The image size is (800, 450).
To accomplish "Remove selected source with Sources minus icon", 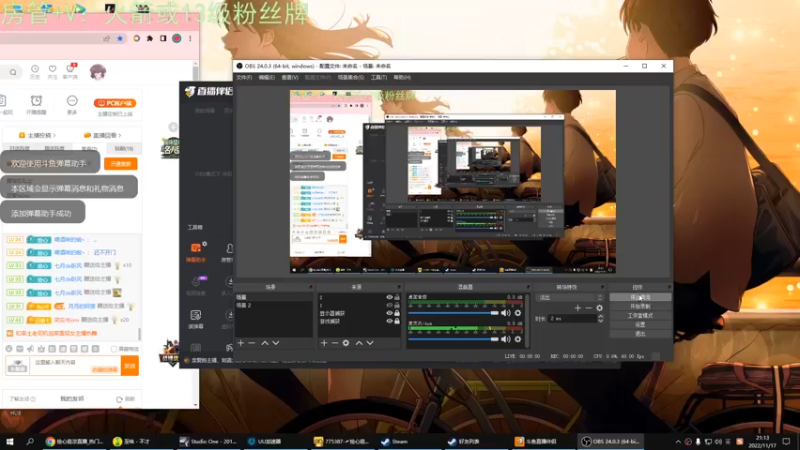I will click(x=335, y=343).
